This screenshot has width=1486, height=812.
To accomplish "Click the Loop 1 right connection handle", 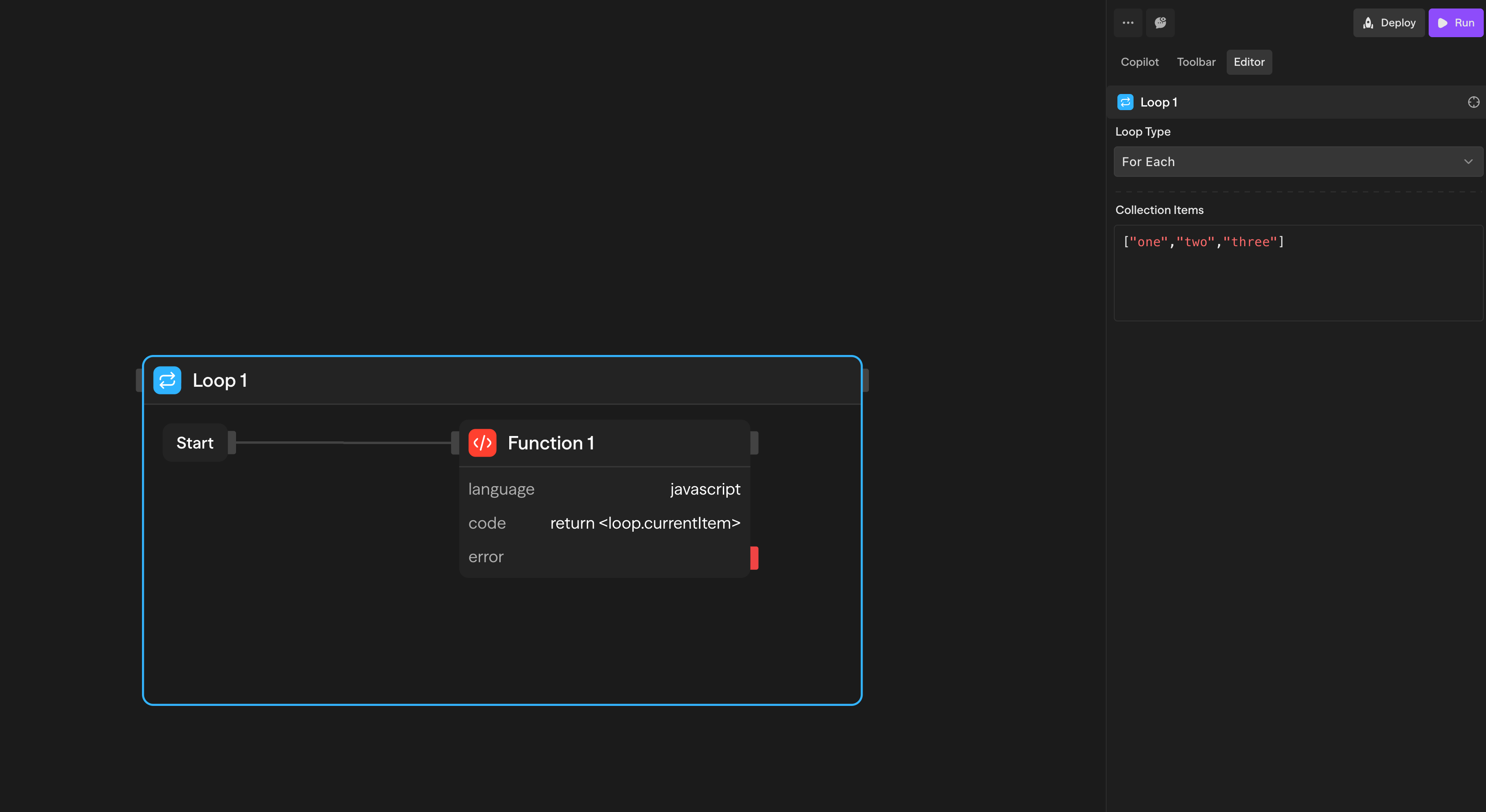I will 865,380.
